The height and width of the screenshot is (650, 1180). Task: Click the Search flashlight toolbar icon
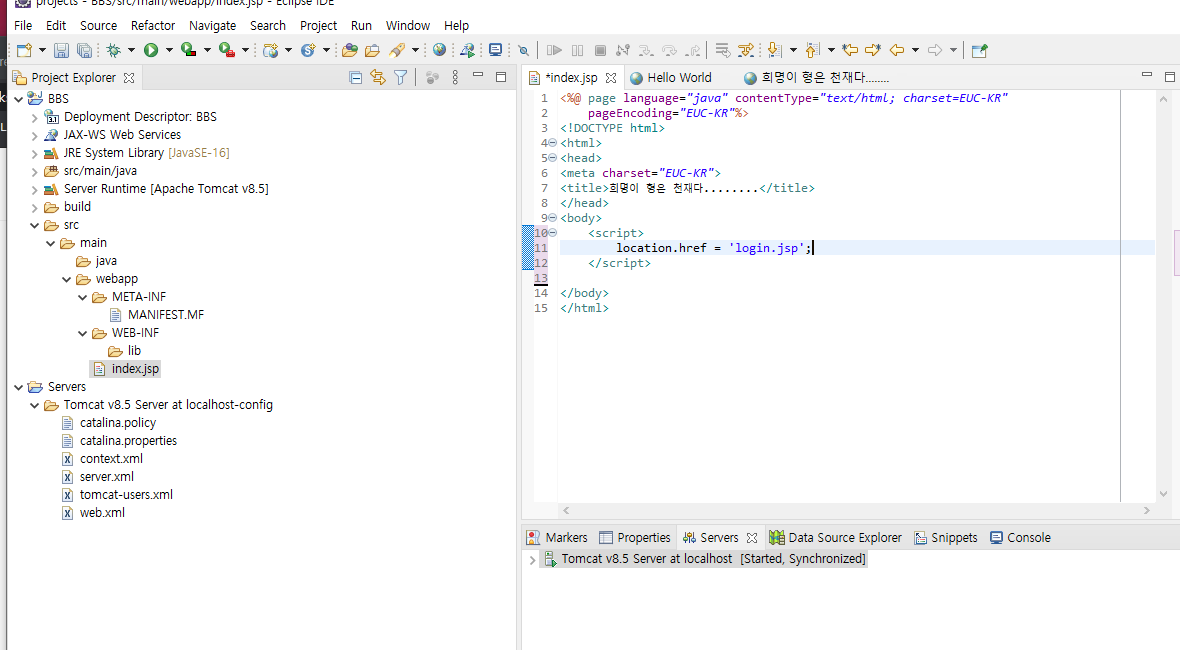397,50
